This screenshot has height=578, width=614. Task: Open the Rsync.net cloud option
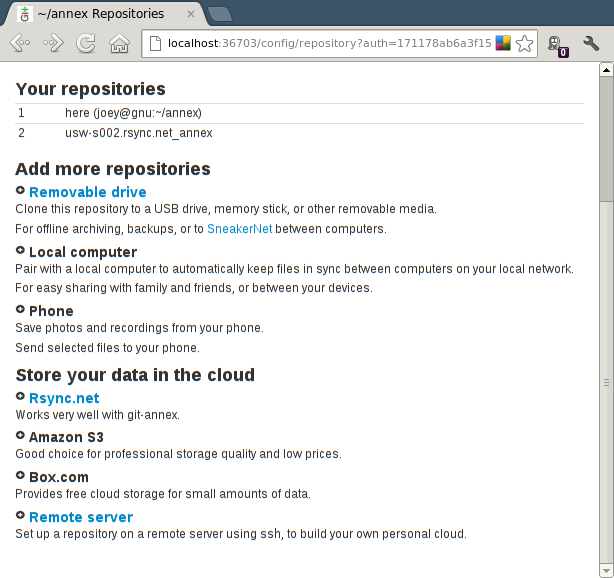click(64, 398)
